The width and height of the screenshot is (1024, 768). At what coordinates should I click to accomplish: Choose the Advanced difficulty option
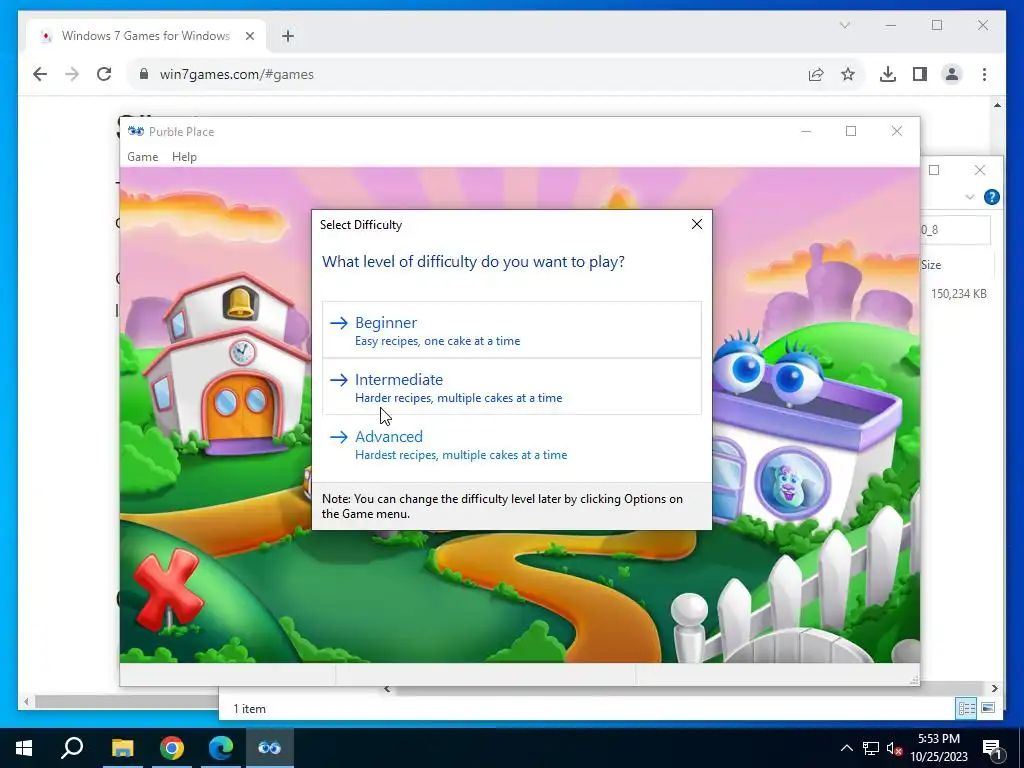(511, 444)
